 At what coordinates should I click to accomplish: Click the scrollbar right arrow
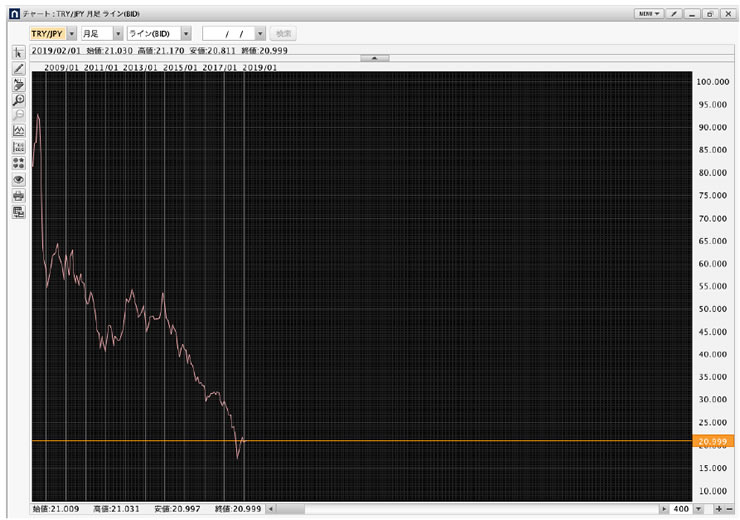[x=664, y=509]
